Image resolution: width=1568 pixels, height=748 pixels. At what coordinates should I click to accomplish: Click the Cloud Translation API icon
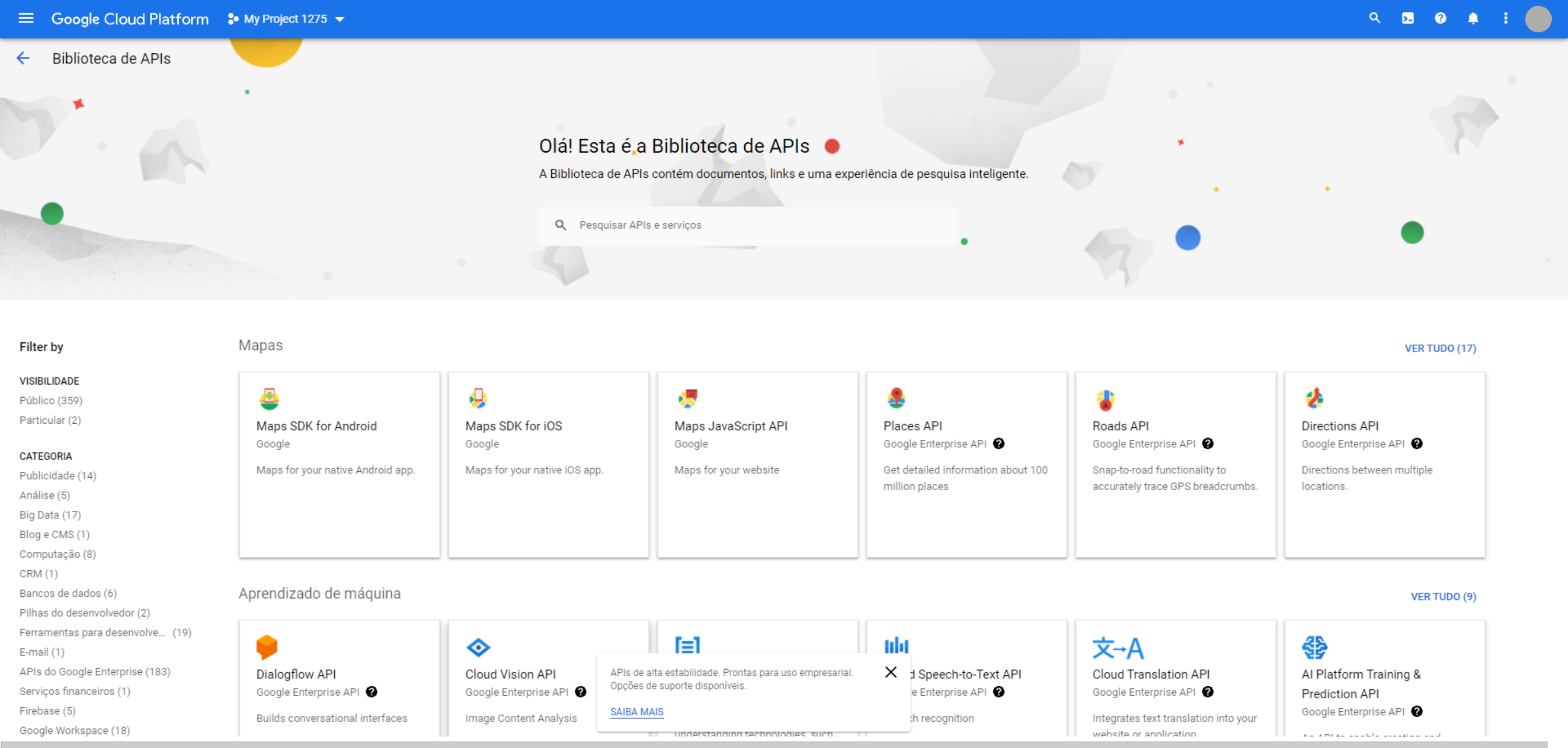pos(1118,648)
